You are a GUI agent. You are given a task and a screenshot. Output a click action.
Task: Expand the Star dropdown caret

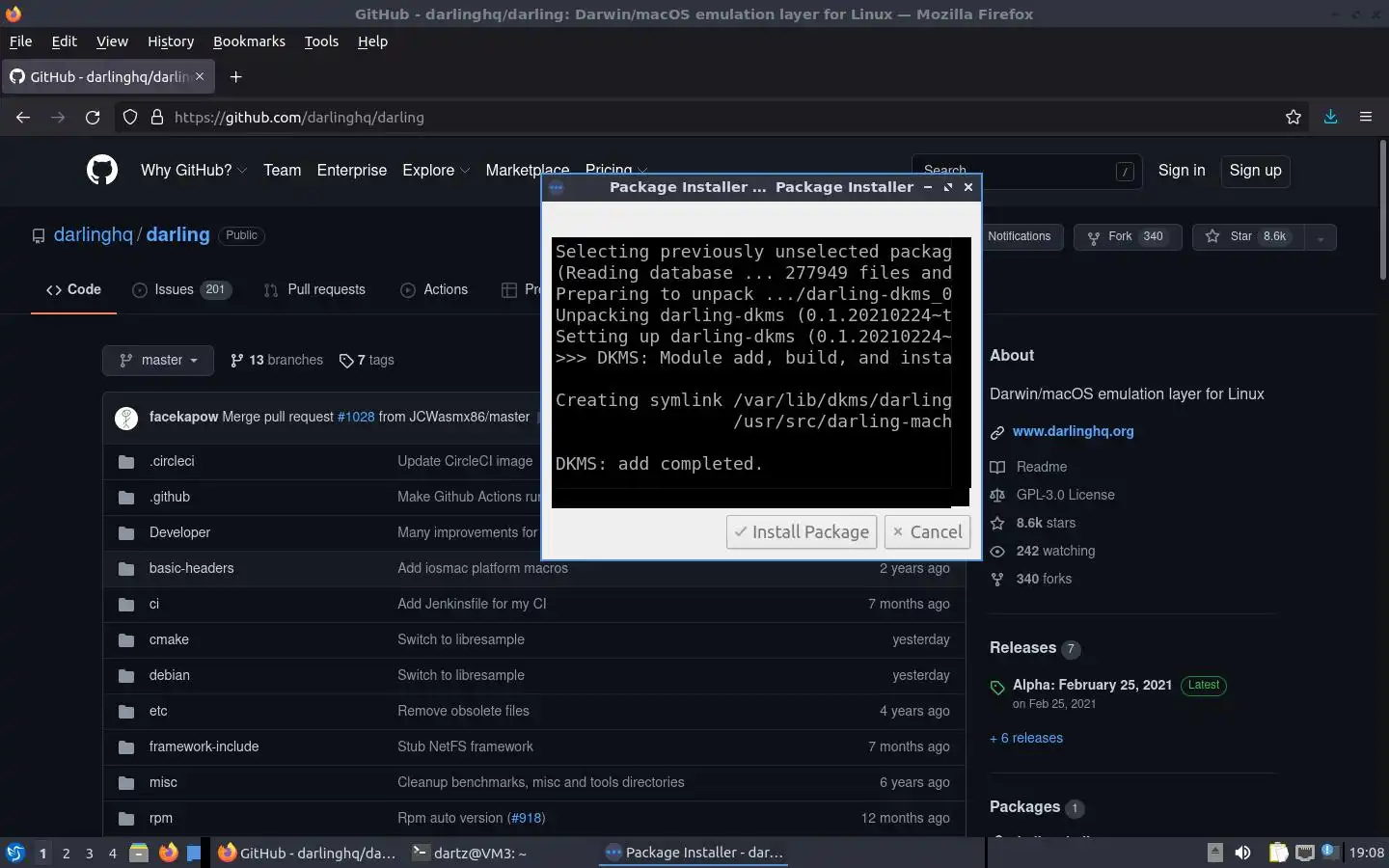point(1320,236)
